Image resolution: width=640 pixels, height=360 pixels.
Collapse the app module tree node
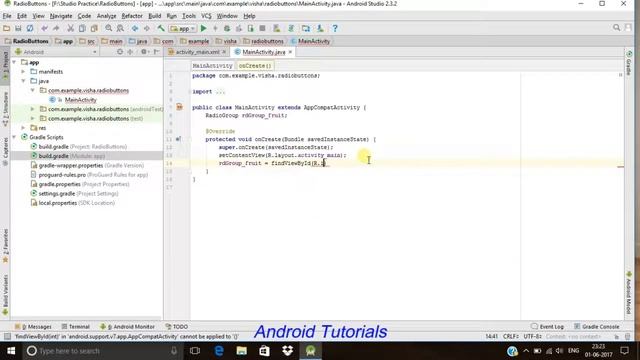coord(15,62)
